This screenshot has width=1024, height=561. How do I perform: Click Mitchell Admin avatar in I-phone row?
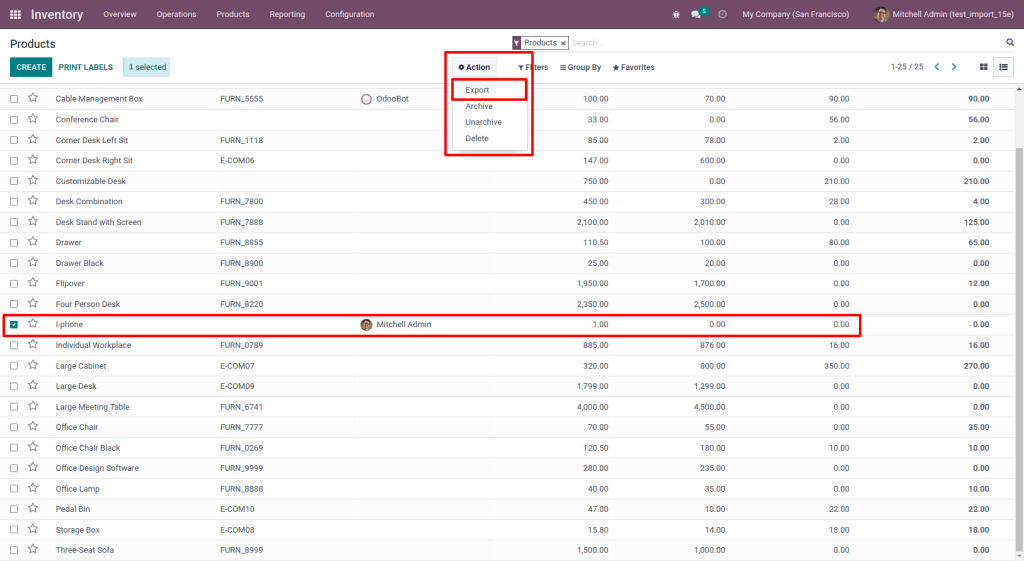coord(366,325)
